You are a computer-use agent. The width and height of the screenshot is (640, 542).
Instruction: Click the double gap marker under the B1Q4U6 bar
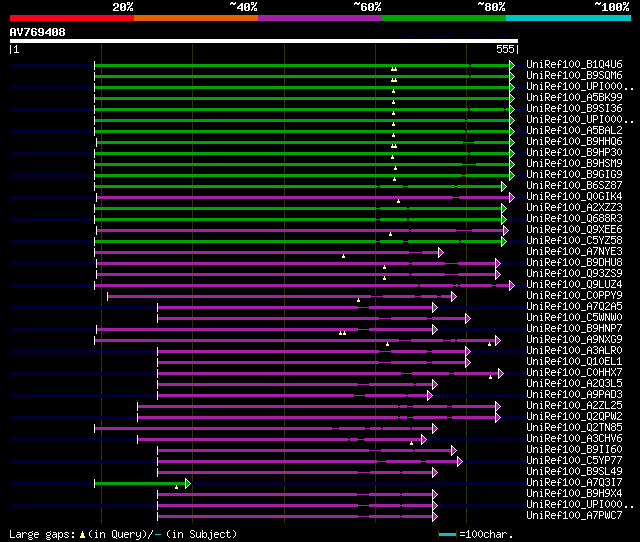click(x=394, y=69)
